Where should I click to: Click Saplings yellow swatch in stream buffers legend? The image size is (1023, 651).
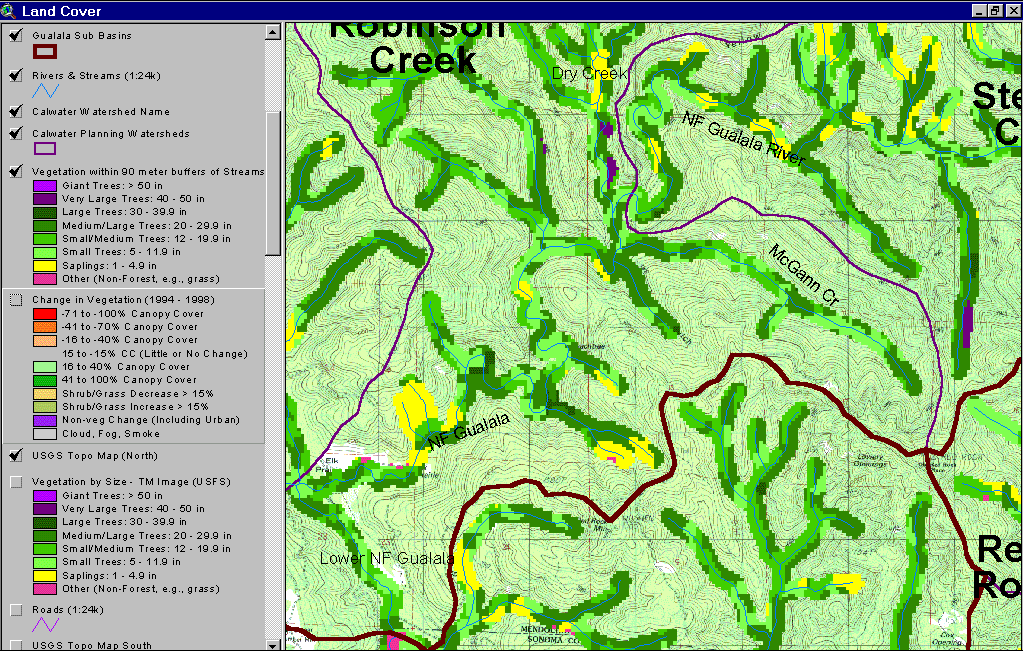coord(45,265)
